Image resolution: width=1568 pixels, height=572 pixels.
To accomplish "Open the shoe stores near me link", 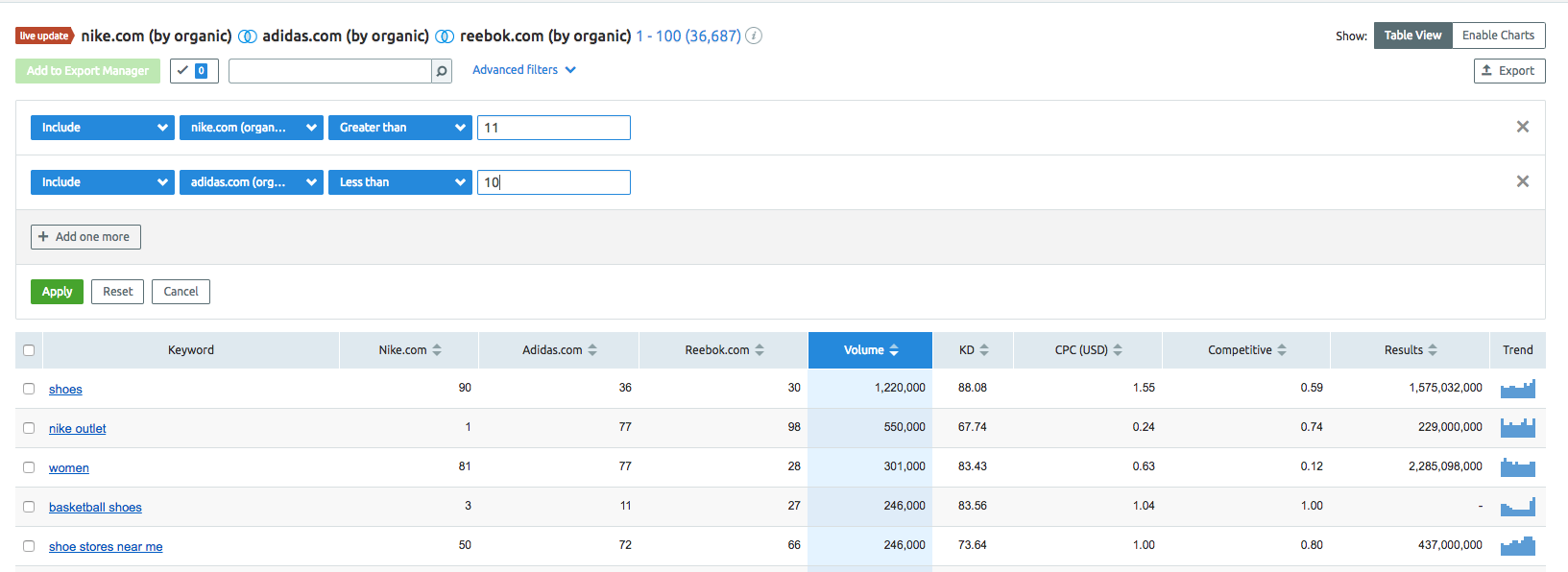I will pyautogui.click(x=106, y=547).
